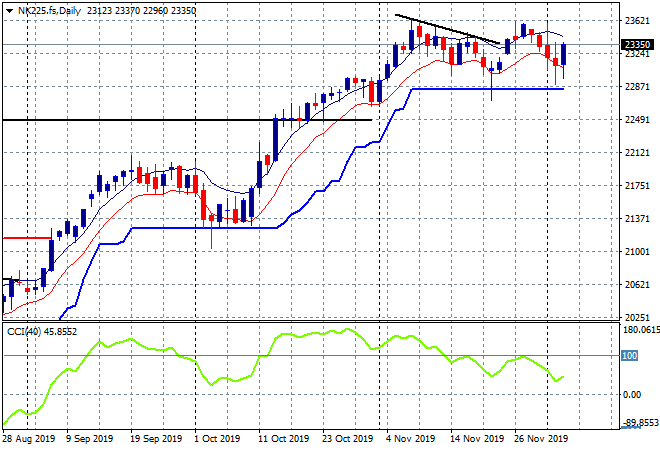Click the 1 Oct 2019 date label

coord(217,439)
